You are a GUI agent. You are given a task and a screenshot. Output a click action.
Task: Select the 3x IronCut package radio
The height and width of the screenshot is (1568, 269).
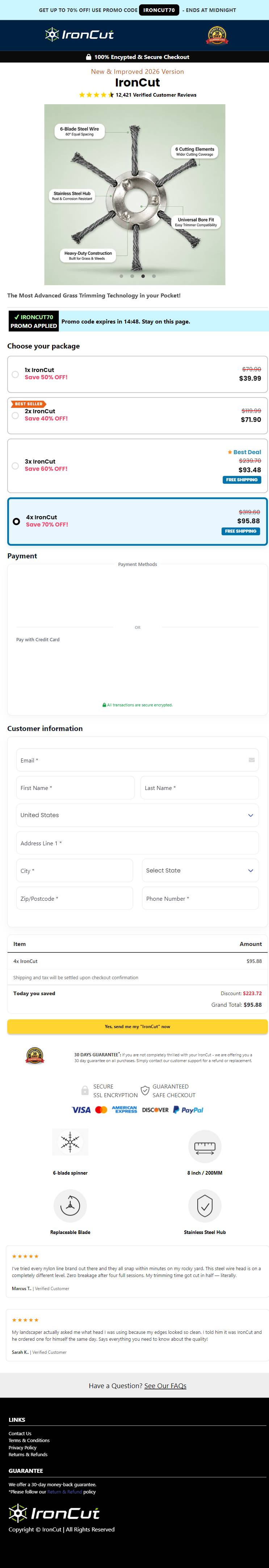click(15, 466)
